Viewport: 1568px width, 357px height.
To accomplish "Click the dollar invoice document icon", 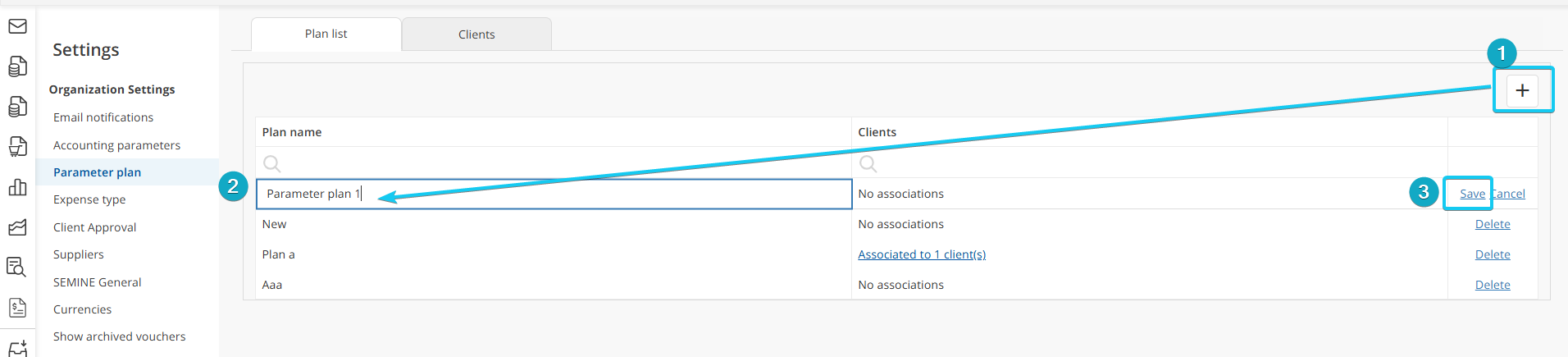I will click(x=17, y=308).
